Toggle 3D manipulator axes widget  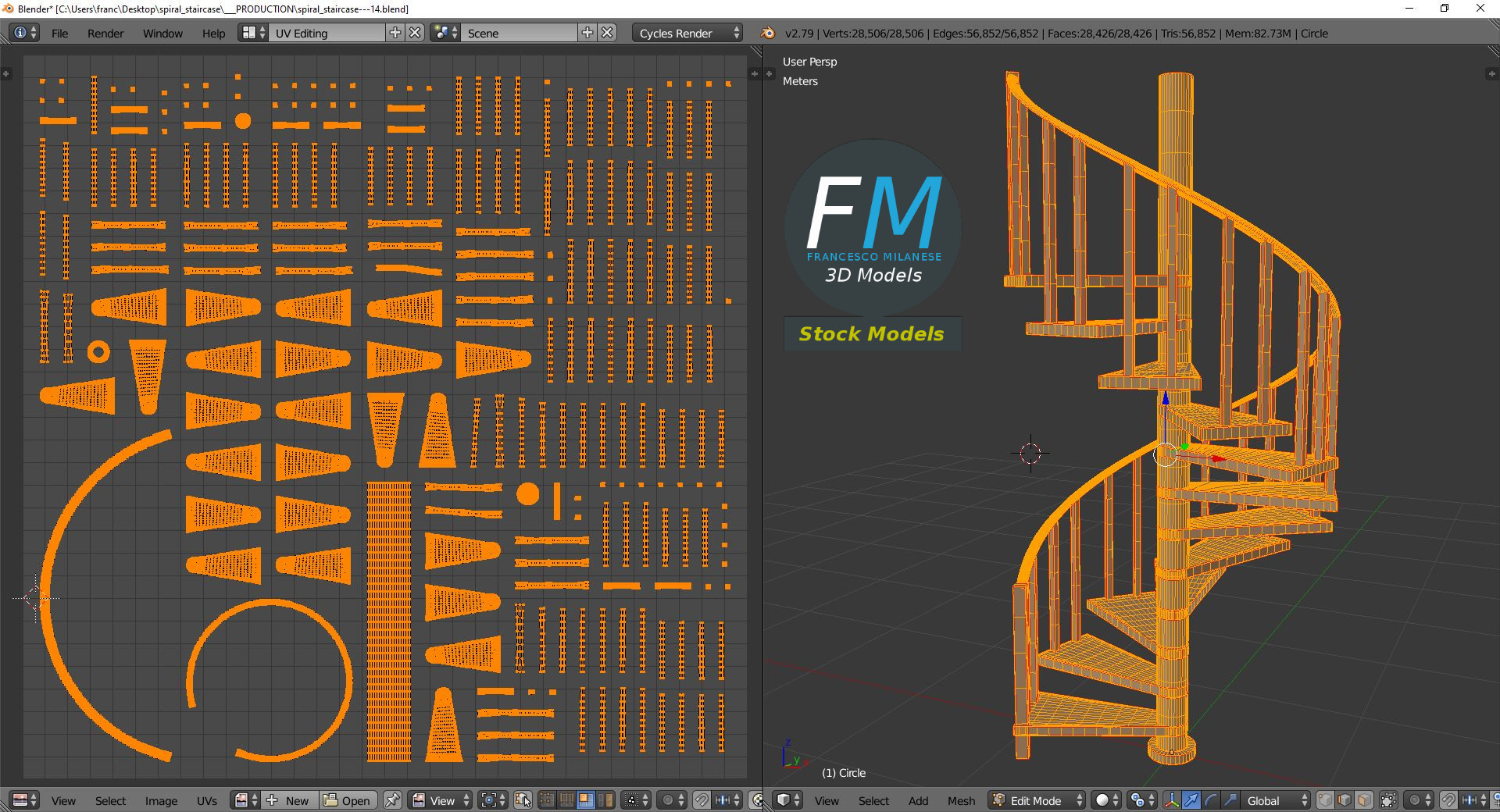(1172, 800)
